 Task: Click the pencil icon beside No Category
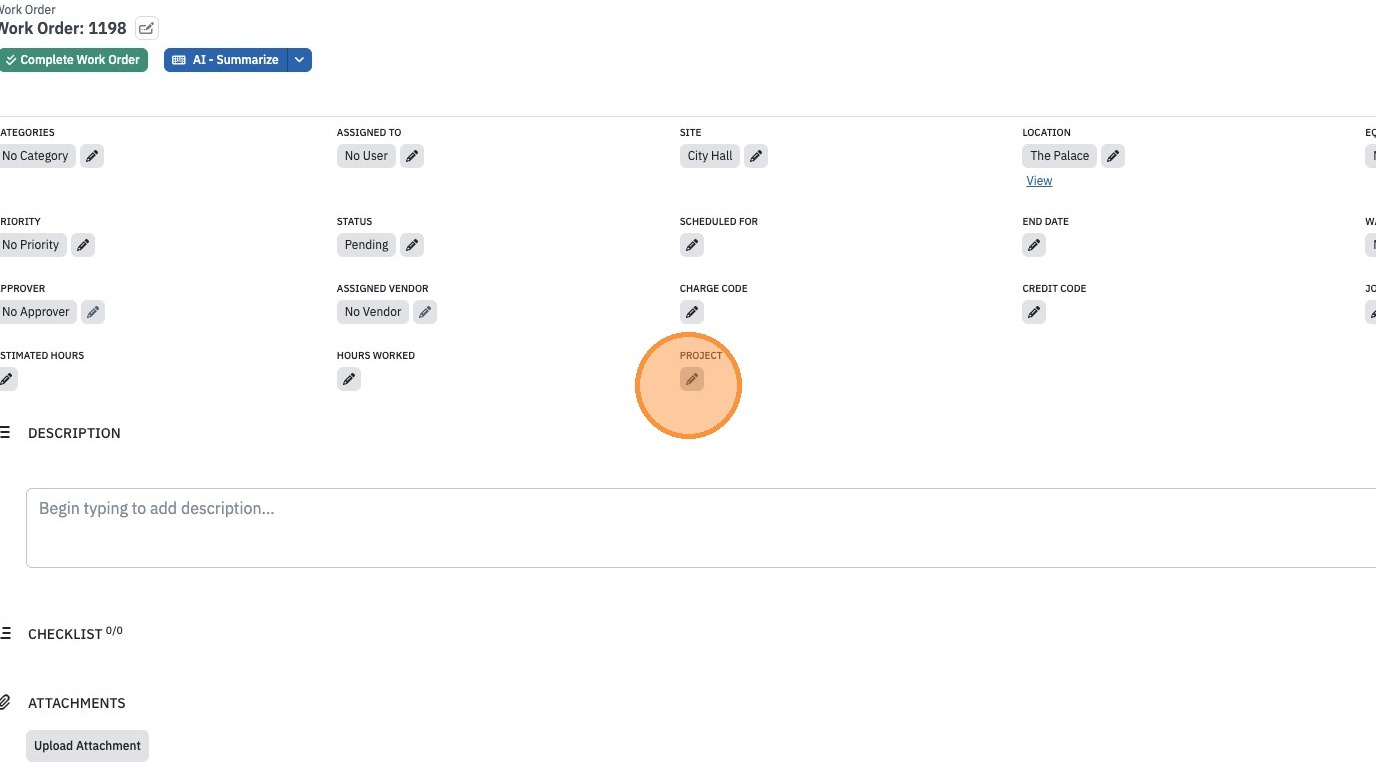[x=92, y=156]
